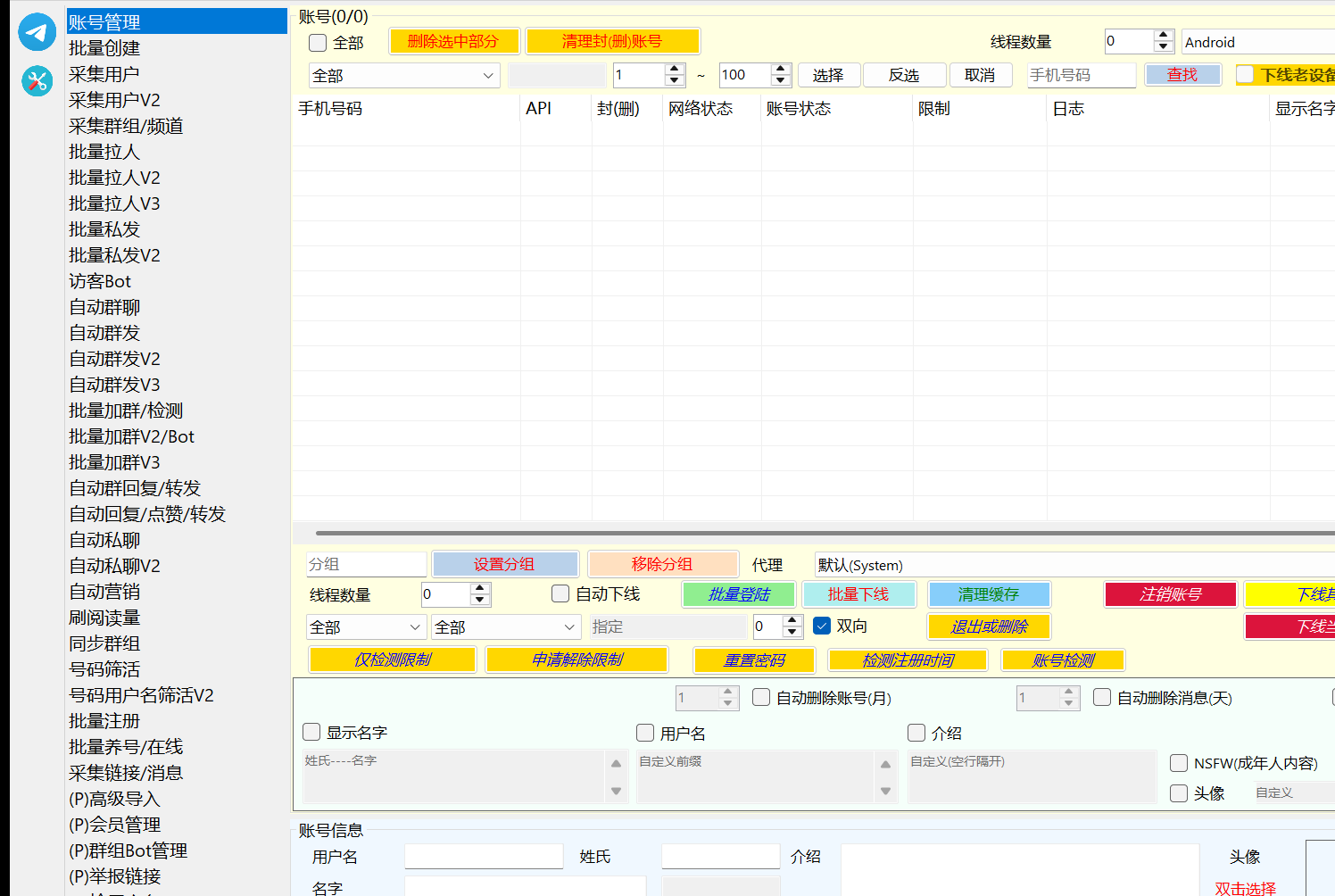
Task: Click the account table horizontal scrollbar
Action: point(825,533)
